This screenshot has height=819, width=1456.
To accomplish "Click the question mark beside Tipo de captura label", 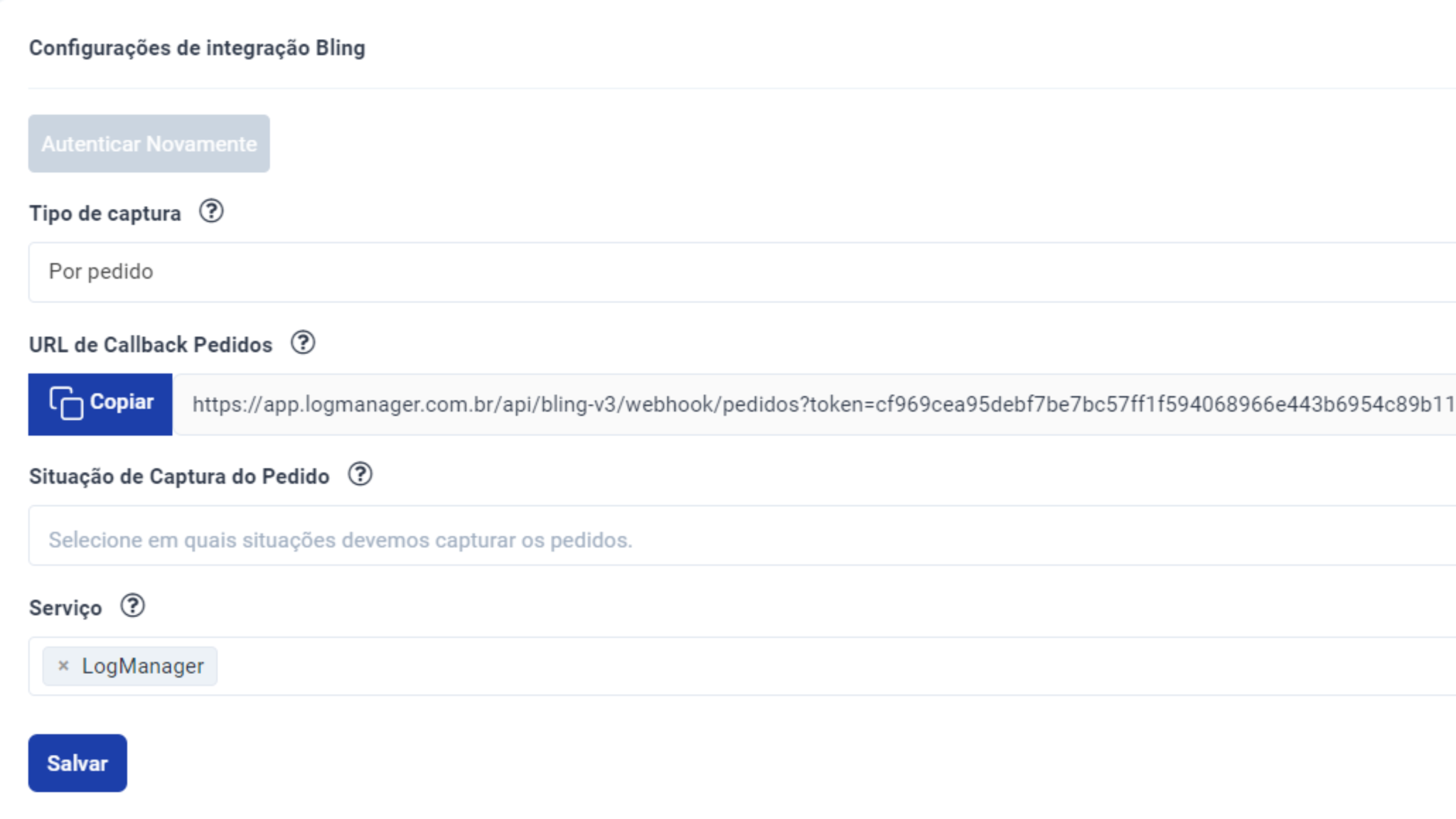I will [213, 211].
